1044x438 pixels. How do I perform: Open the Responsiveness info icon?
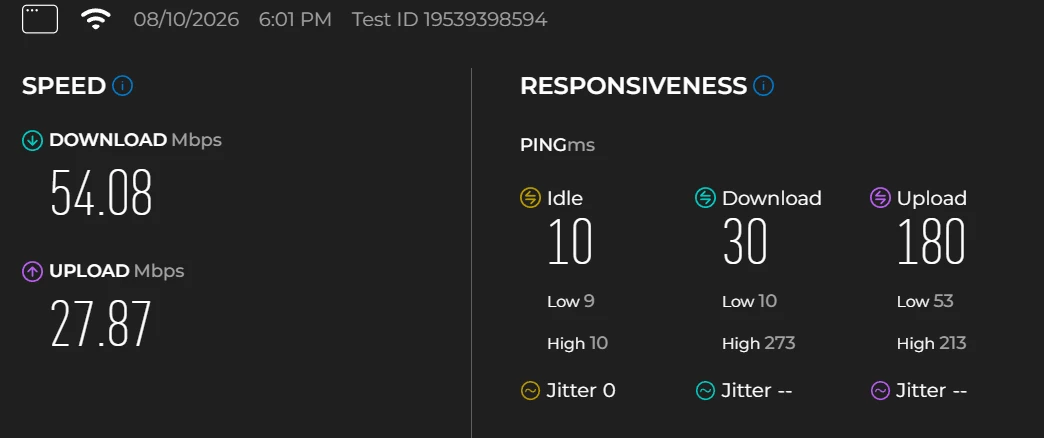coord(764,86)
